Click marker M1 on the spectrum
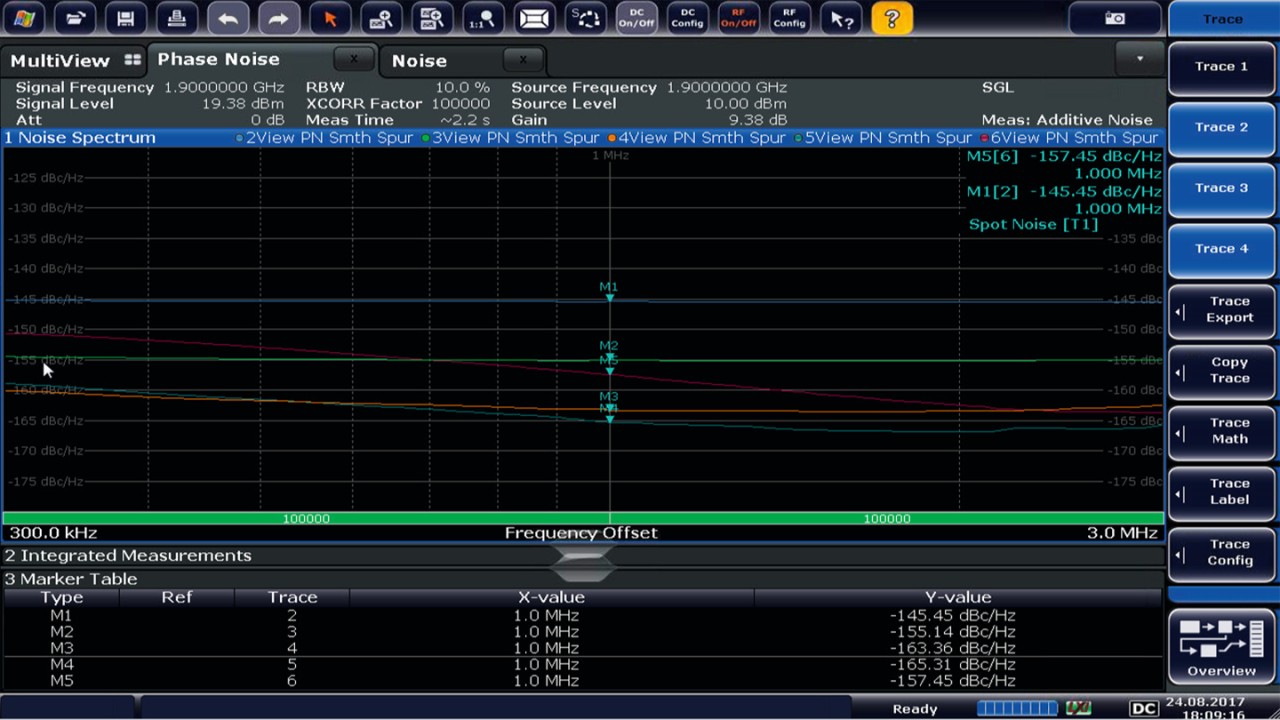1280x720 pixels. (x=609, y=292)
